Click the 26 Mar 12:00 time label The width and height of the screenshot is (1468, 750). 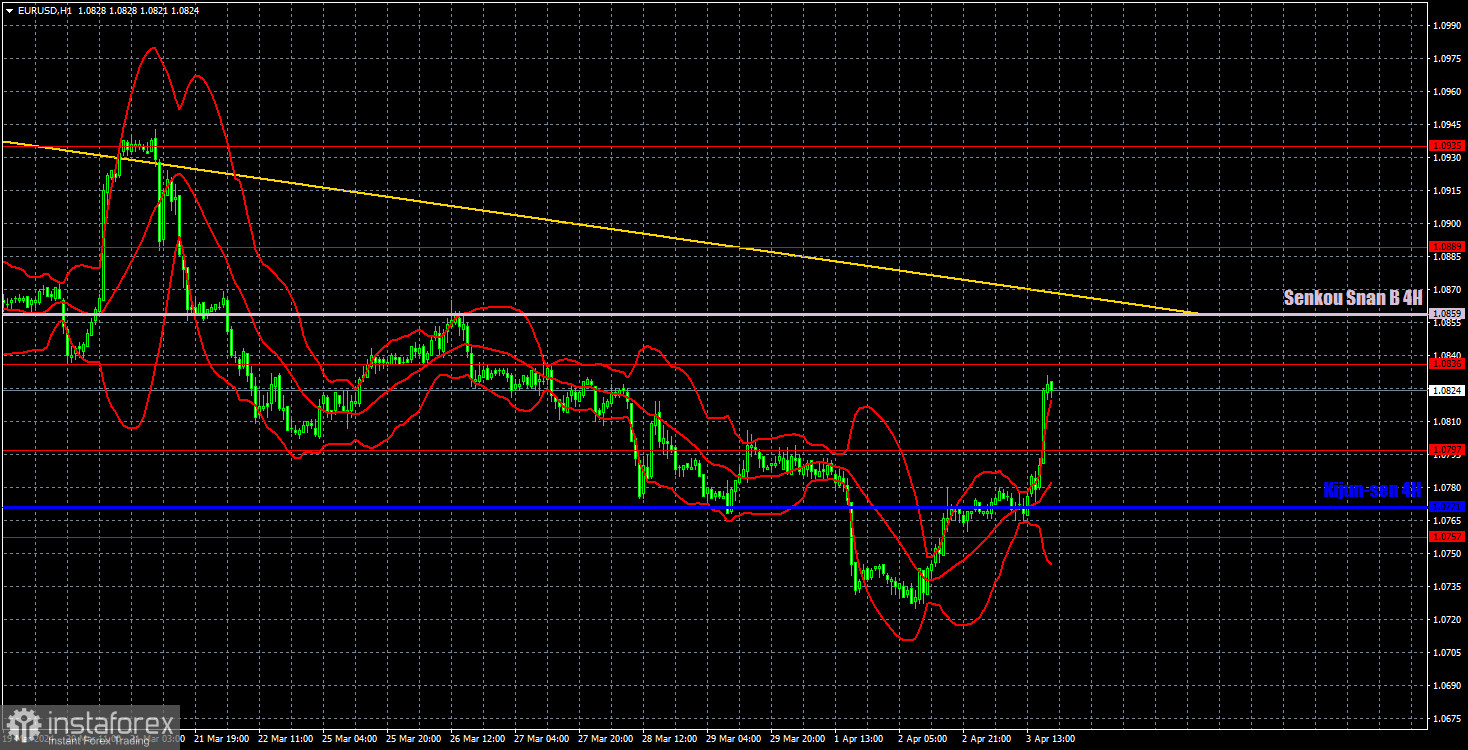477,739
